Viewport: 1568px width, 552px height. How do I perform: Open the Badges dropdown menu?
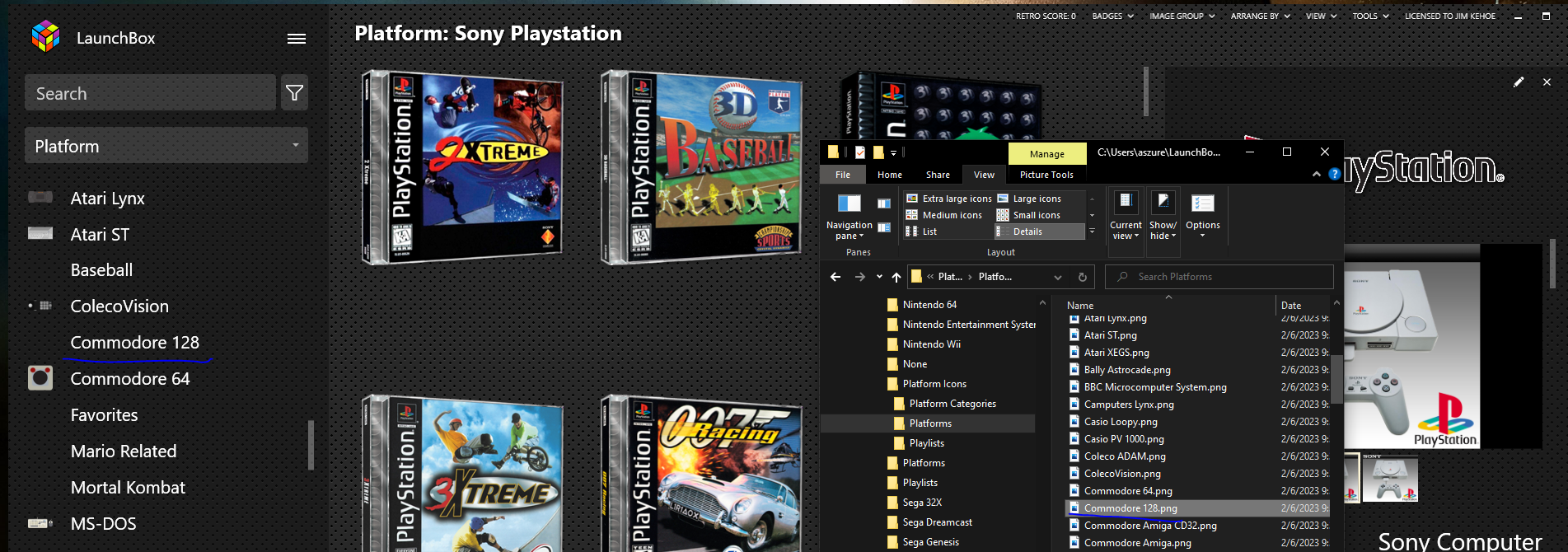1113,16
